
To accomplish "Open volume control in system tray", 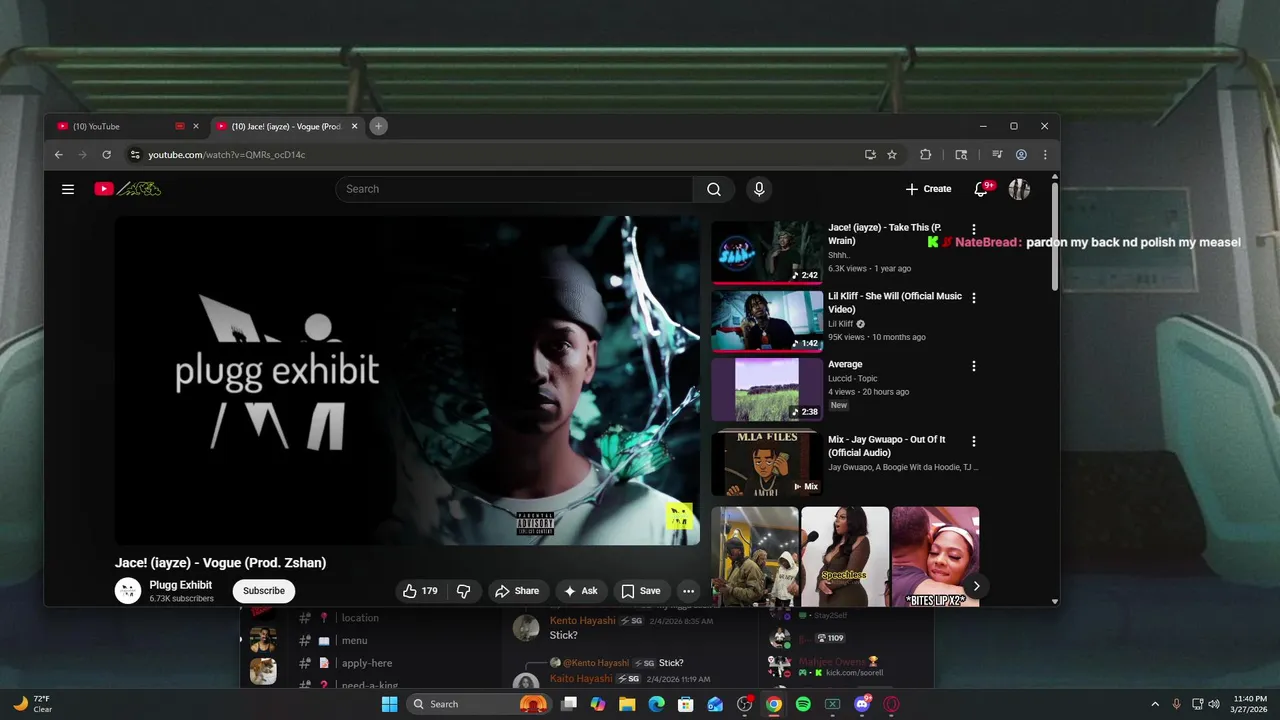I will [x=1214, y=704].
